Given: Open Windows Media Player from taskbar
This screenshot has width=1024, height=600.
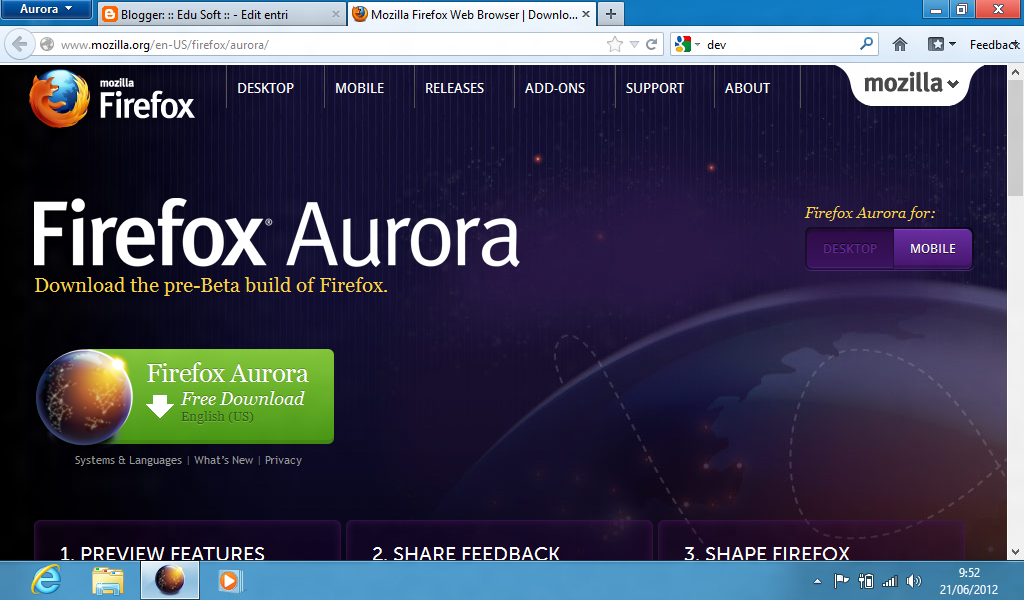Looking at the screenshot, I should pyautogui.click(x=230, y=580).
